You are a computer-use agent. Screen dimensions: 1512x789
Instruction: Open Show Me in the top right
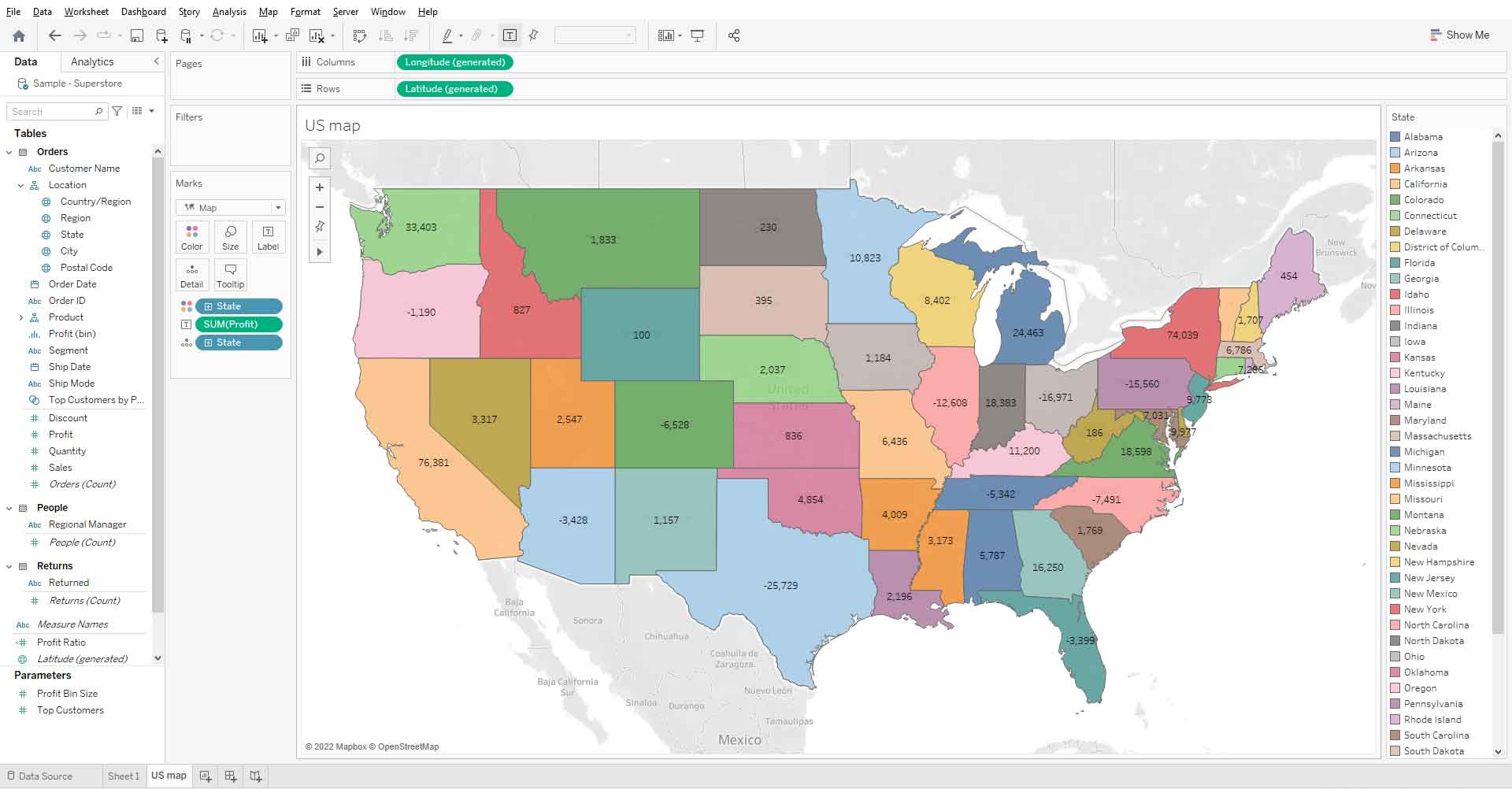[1459, 35]
